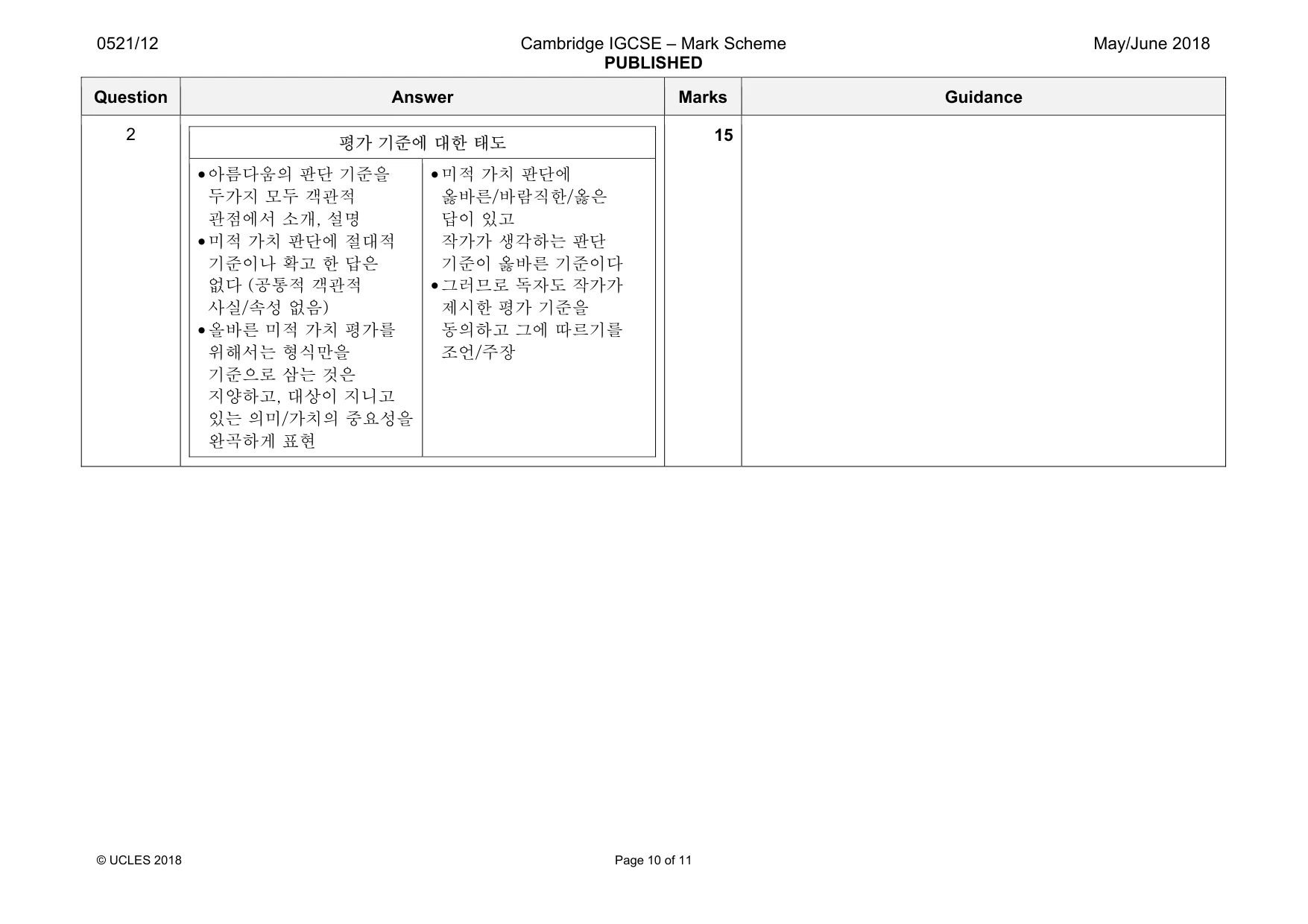Click the line 완곡하게 표현
Image resolution: width=1308 pixels, height=924 pixels.
pos(262,441)
